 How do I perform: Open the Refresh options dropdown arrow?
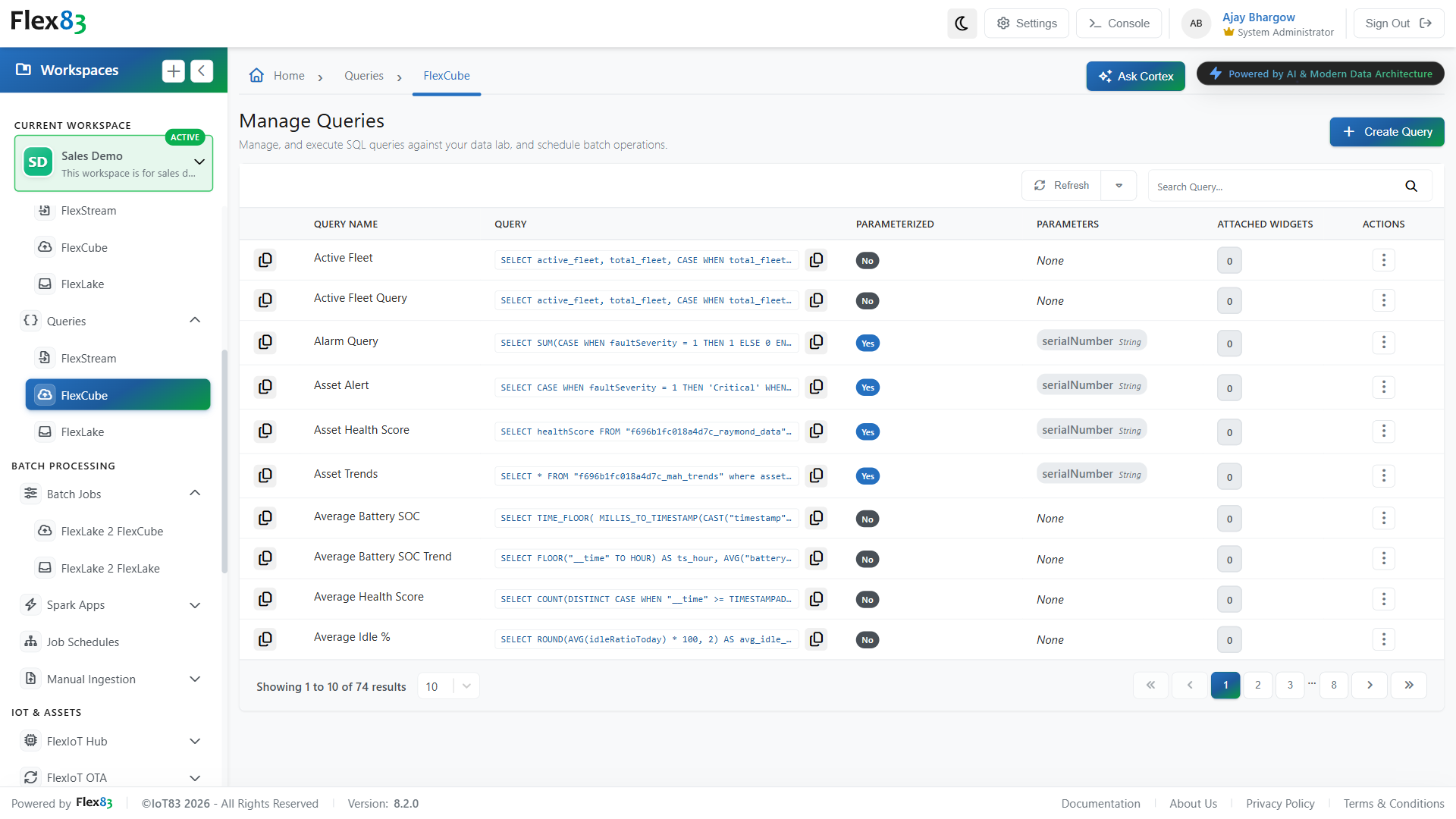click(1119, 186)
